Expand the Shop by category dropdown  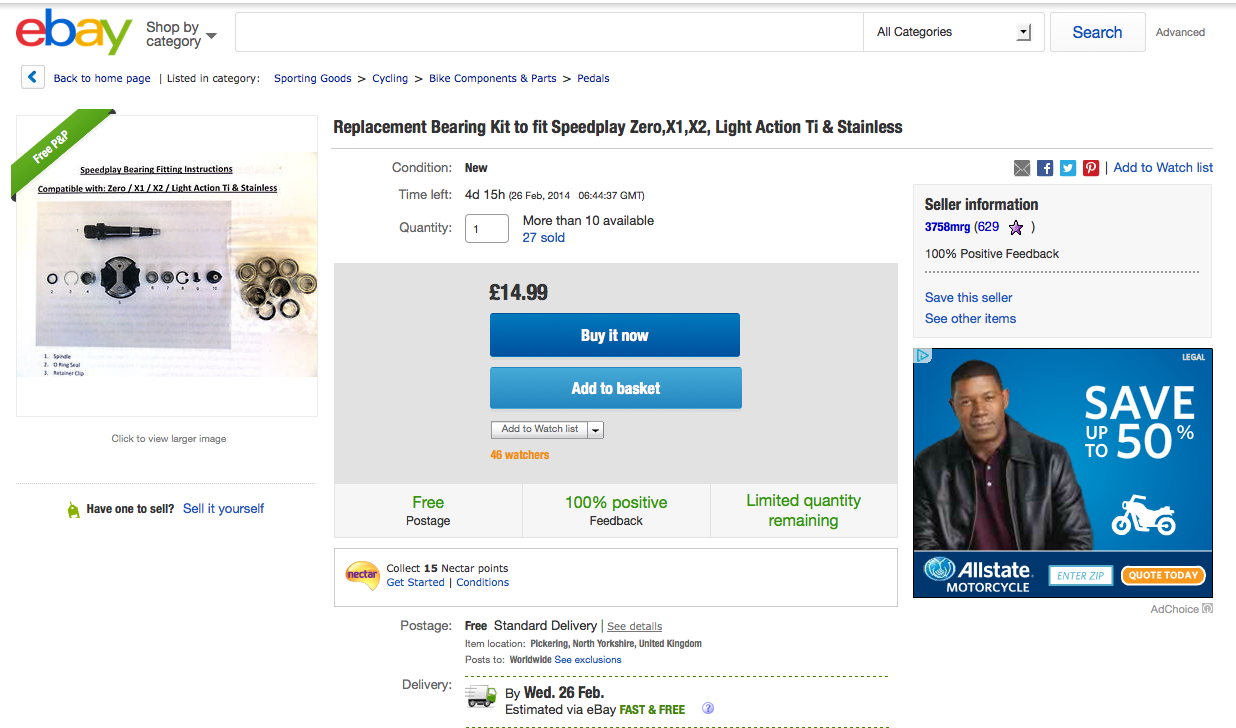coord(181,35)
